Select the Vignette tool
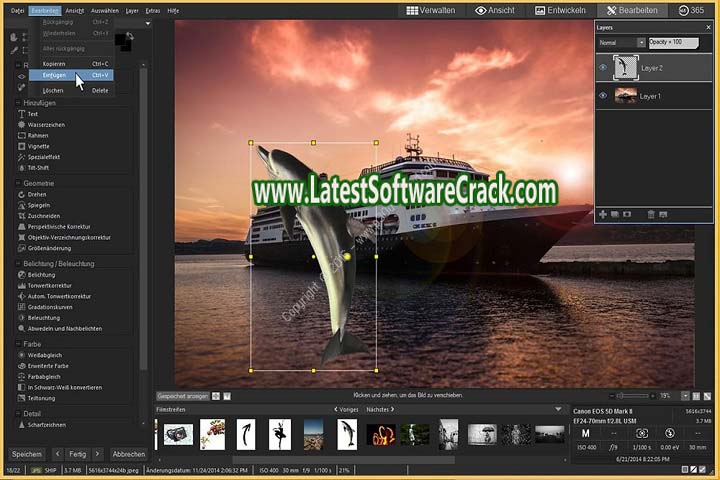 39,146
